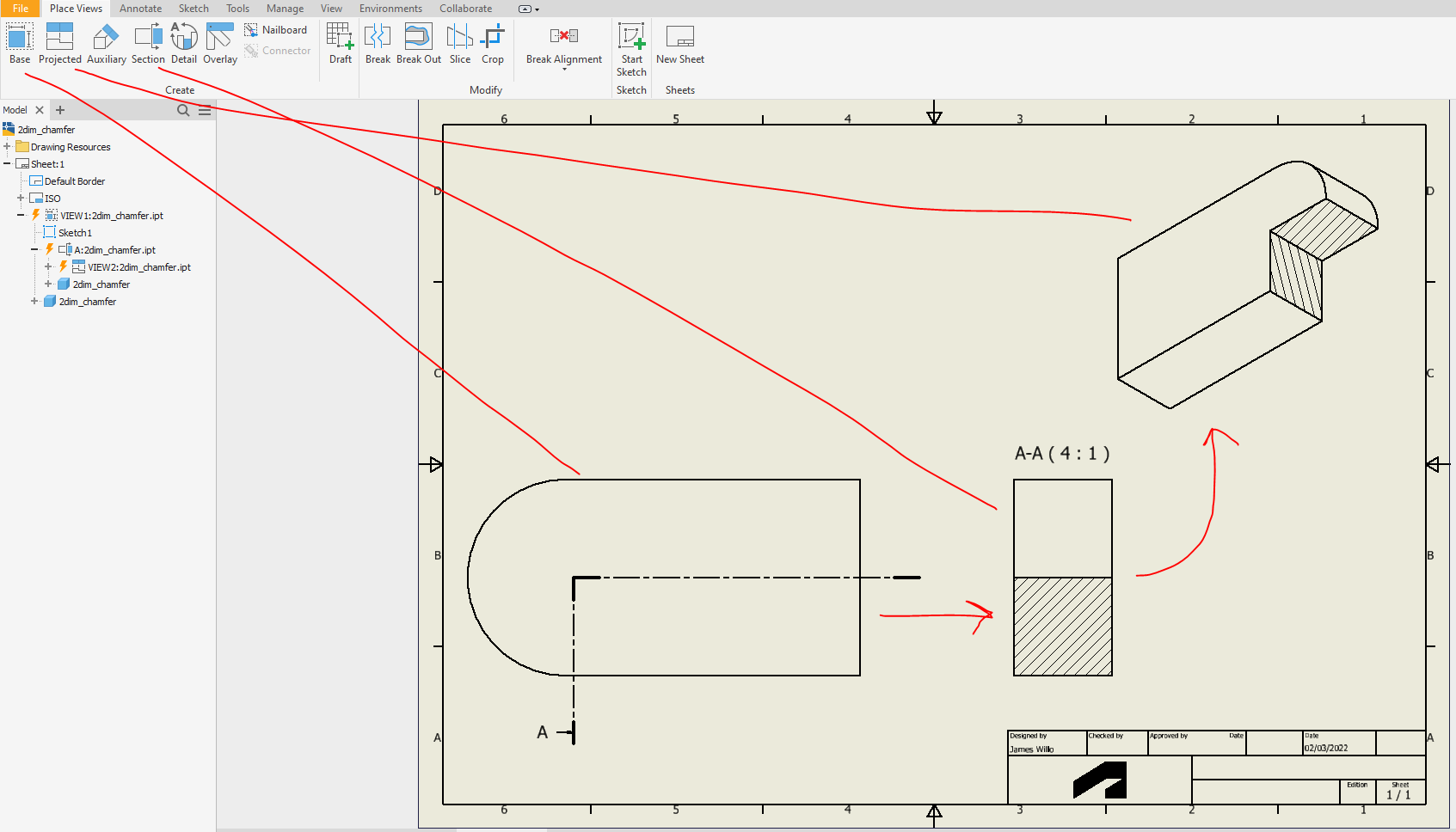This screenshot has width=1456, height=832.
Task: Click the search icon in the Model browser
Action: (183, 110)
